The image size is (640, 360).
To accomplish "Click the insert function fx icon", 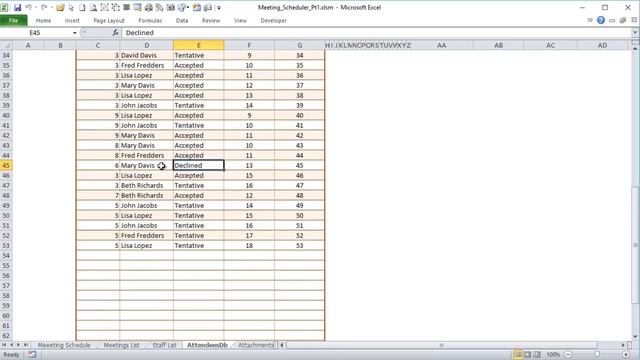I will 116,33.
